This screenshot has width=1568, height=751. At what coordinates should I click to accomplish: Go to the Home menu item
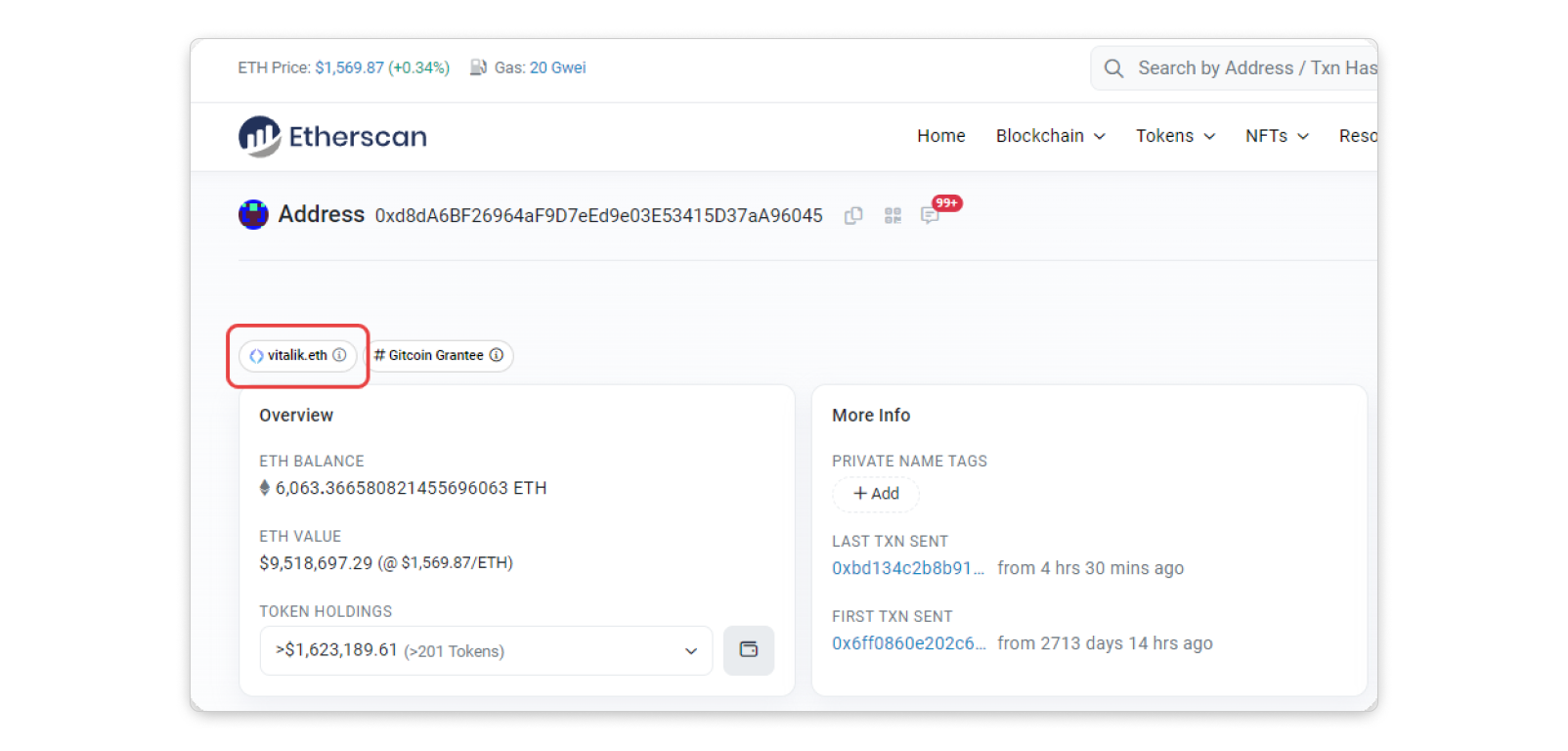point(940,136)
